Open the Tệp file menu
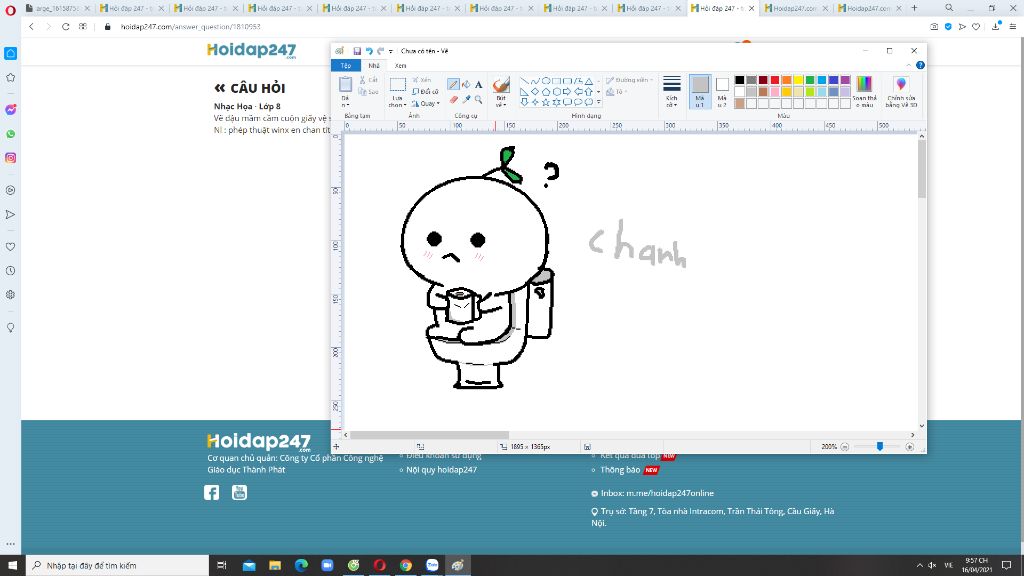The width and height of the screenshot is (1024, 576). (345, 65)
